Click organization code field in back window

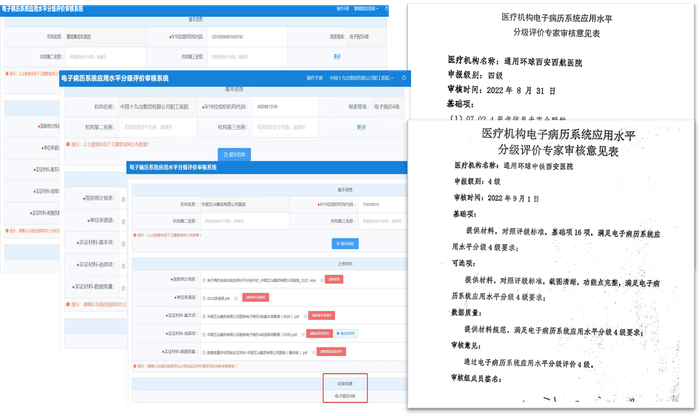tap(247, 37)
